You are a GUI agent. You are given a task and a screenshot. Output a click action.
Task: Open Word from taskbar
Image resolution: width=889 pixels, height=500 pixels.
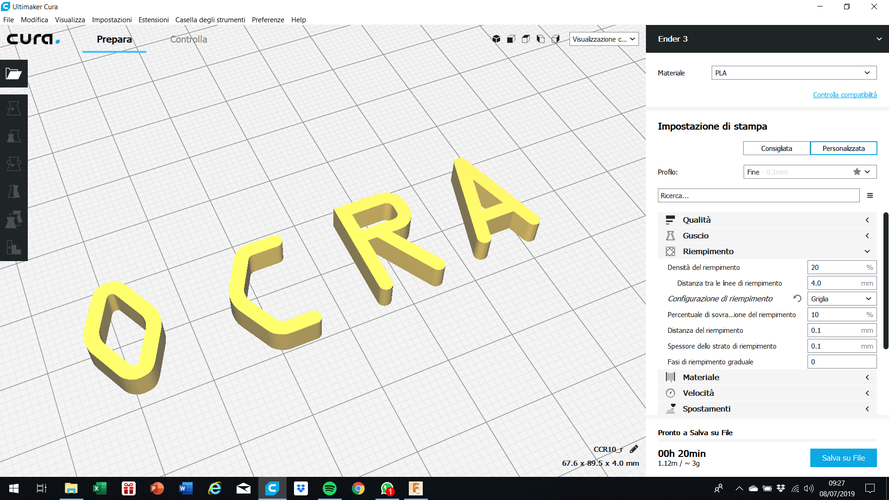186,488
